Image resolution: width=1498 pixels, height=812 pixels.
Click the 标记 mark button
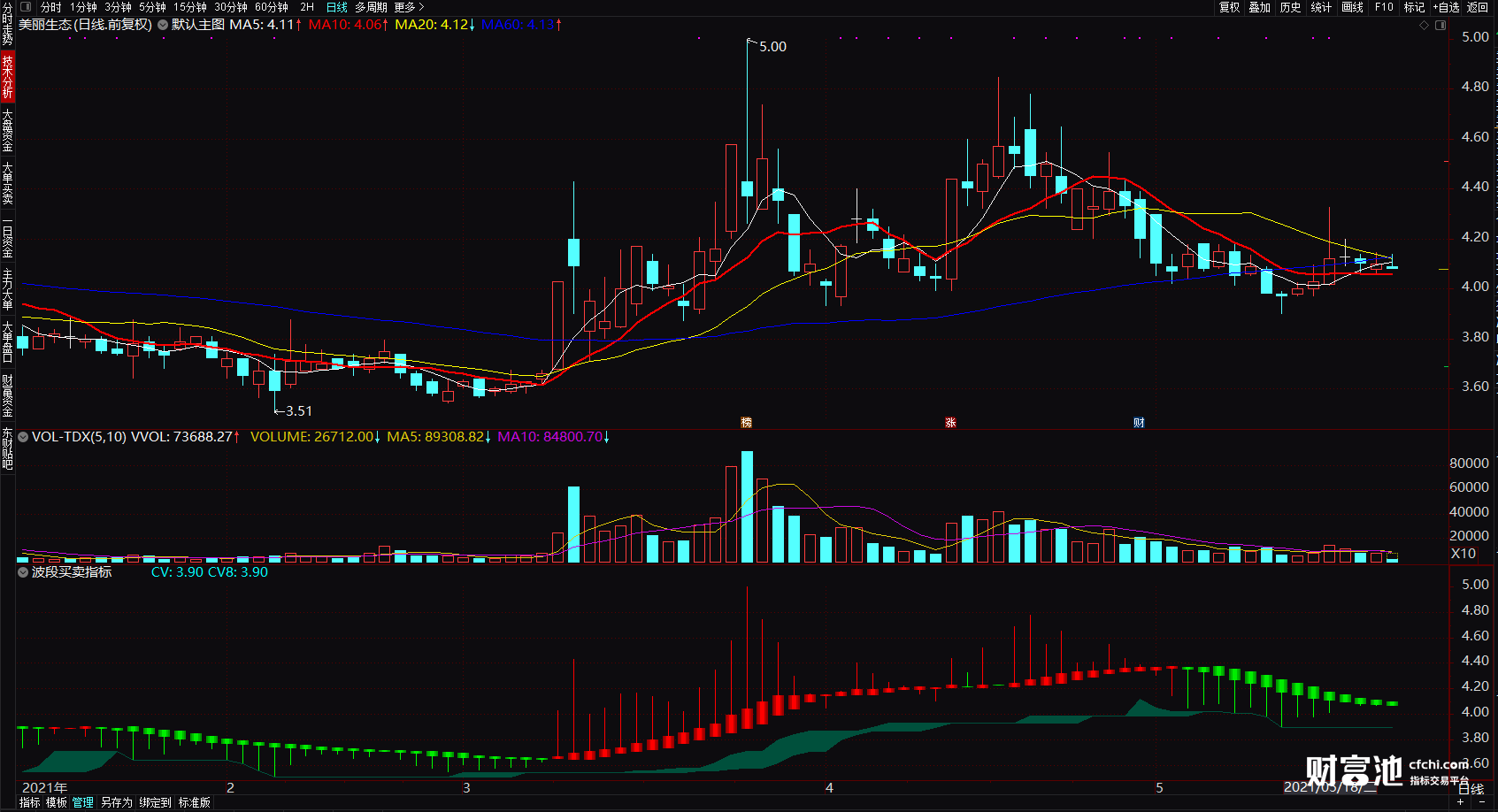coord(1414,7)
